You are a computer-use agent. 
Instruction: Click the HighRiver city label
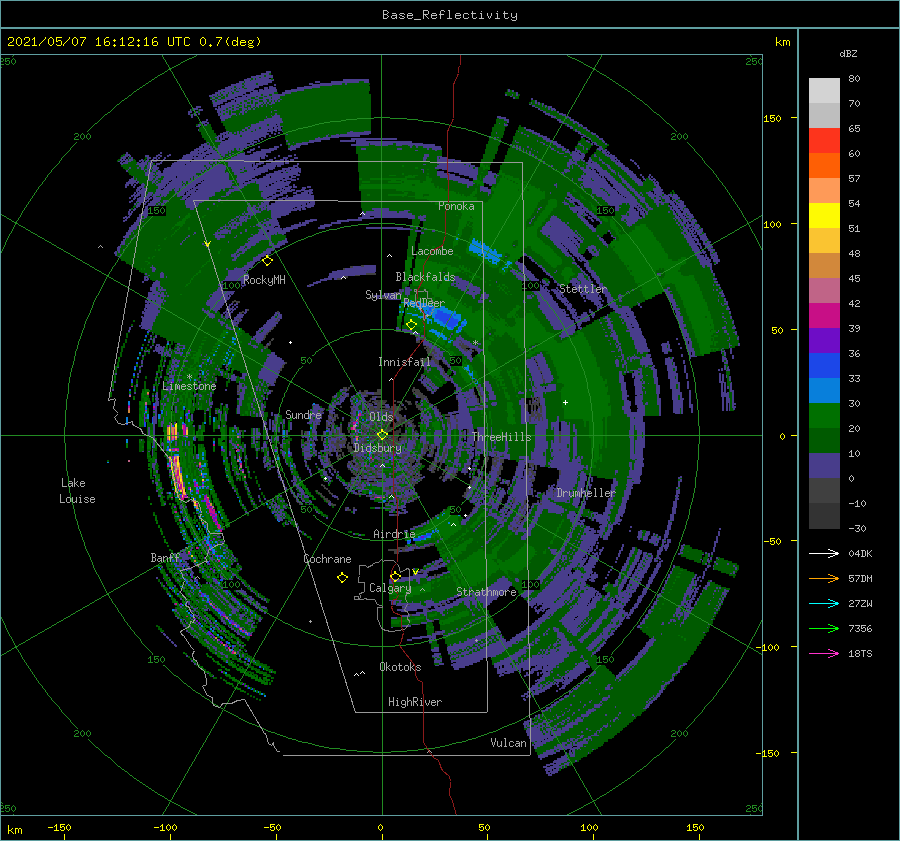415,702
